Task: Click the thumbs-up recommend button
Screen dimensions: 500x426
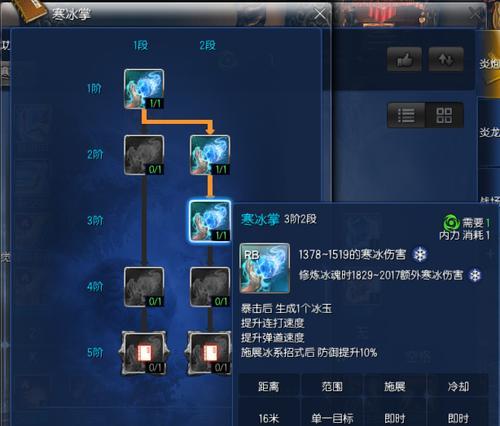Action: [x=404, y=59]
